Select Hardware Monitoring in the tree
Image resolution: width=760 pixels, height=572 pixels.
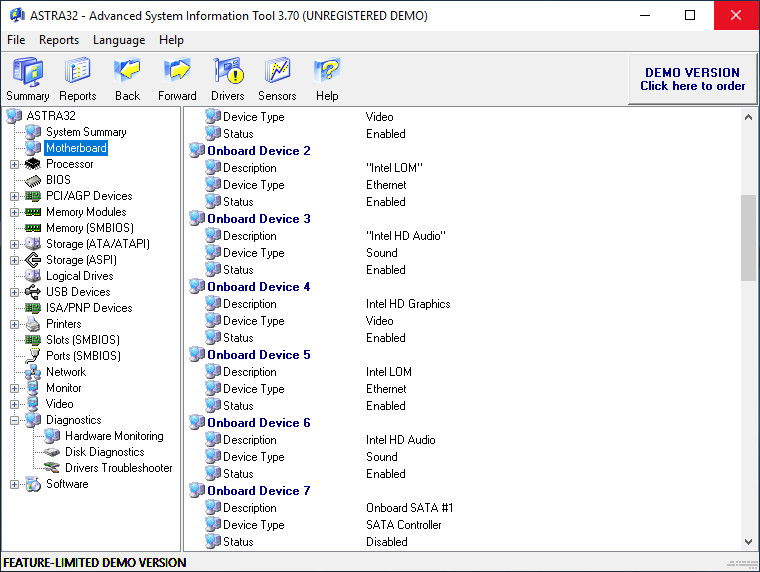tap(114, 436)
